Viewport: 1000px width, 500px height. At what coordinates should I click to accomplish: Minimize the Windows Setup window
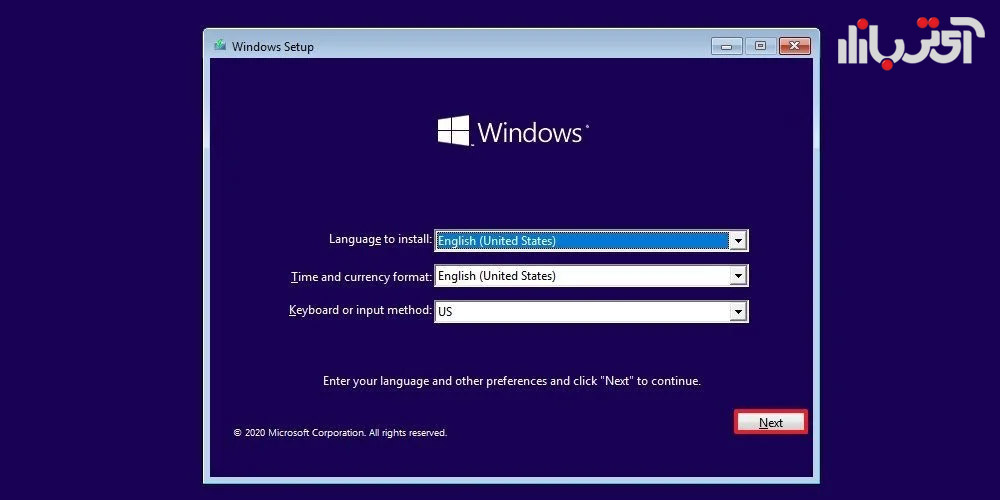pos(726,46)
